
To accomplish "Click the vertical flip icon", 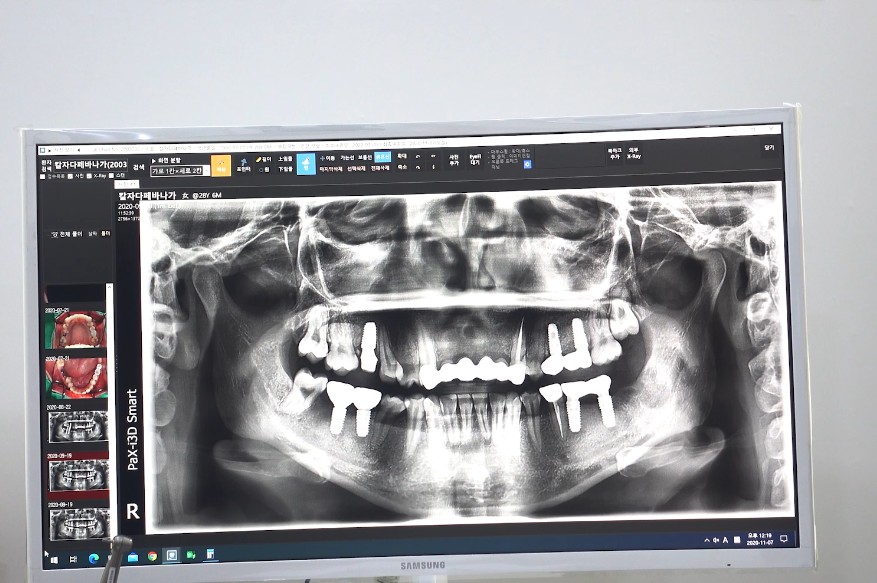I will point(433,167).
